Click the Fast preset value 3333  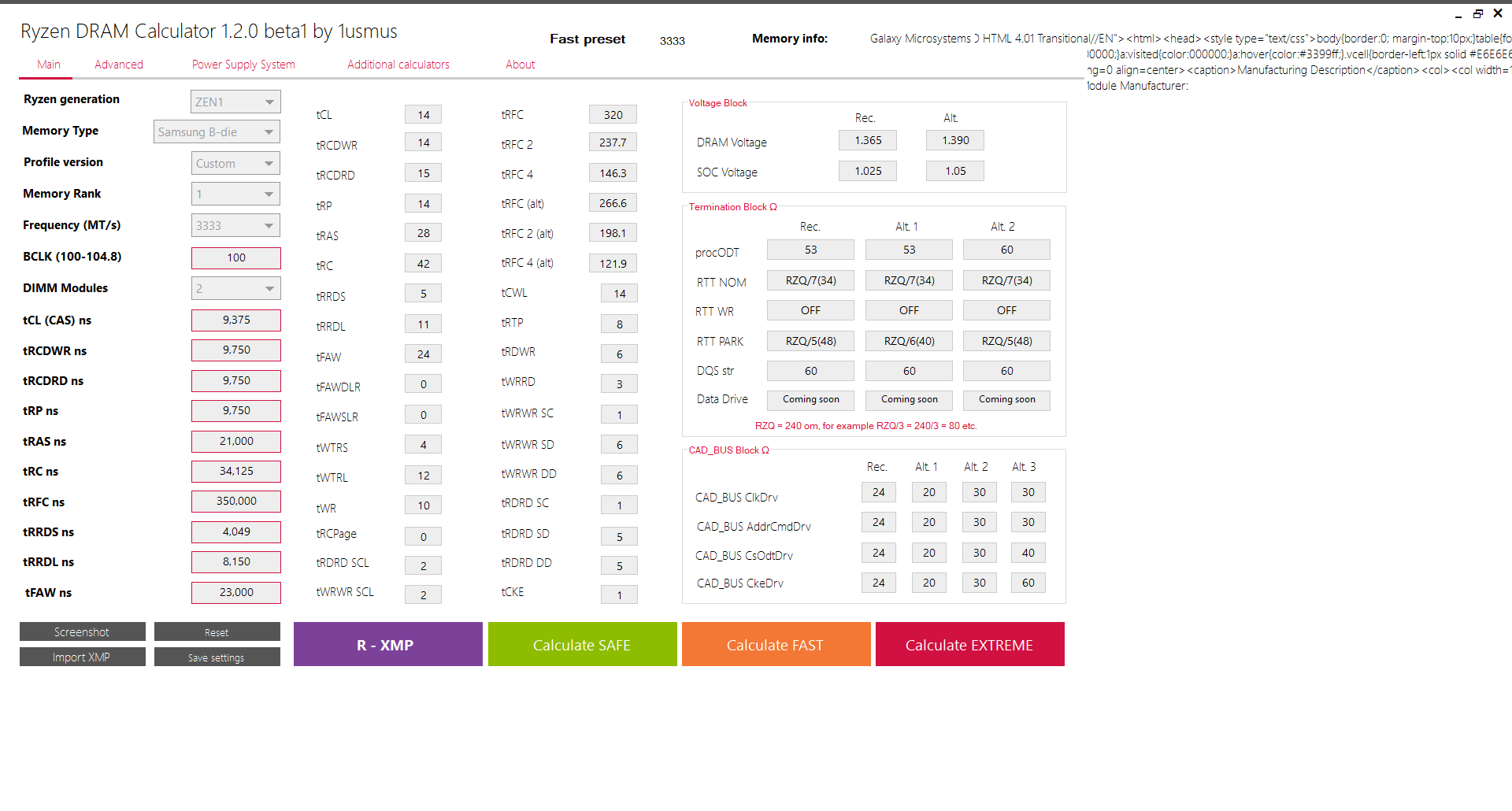pos(673,41)
